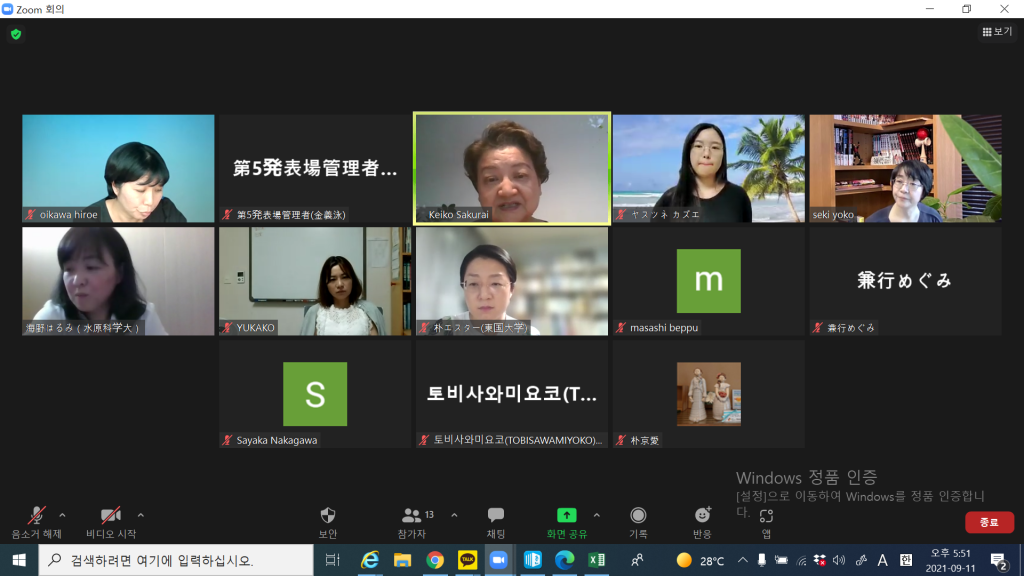The height and width of the screenshot is (576, 1024).
Task: Expand video options arrow beside 비디오 시작
Action: pyautogui.click(x=140, y=515)
